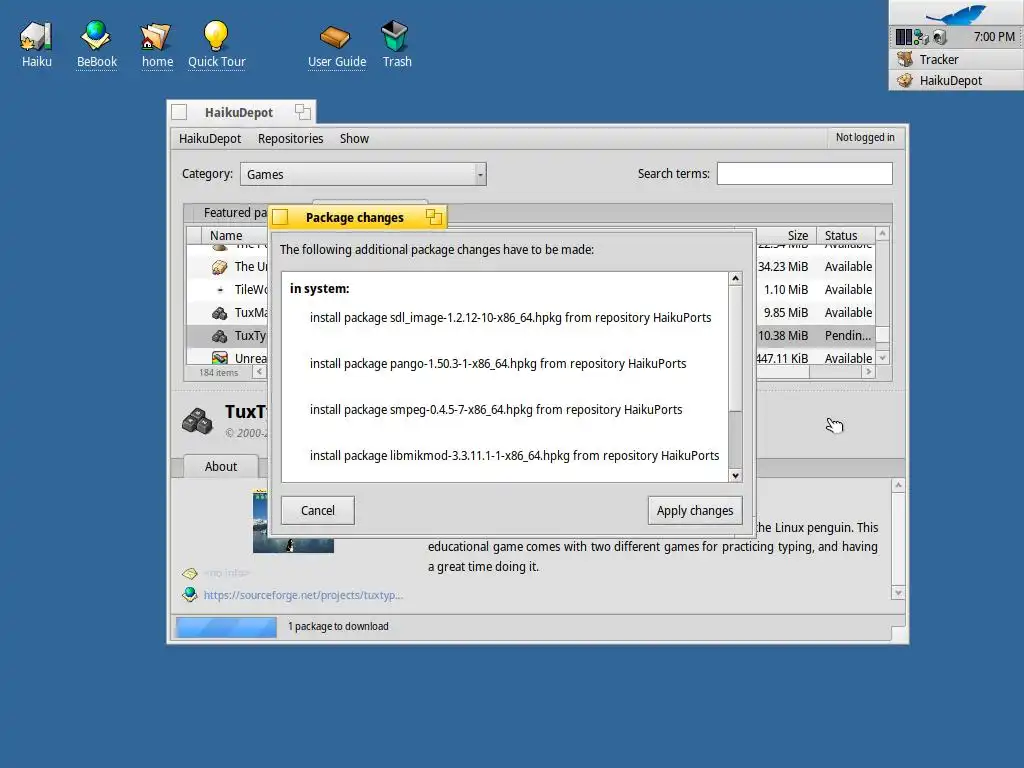Sort package list by Name column

pyautogui.click(x=235, y=235)
